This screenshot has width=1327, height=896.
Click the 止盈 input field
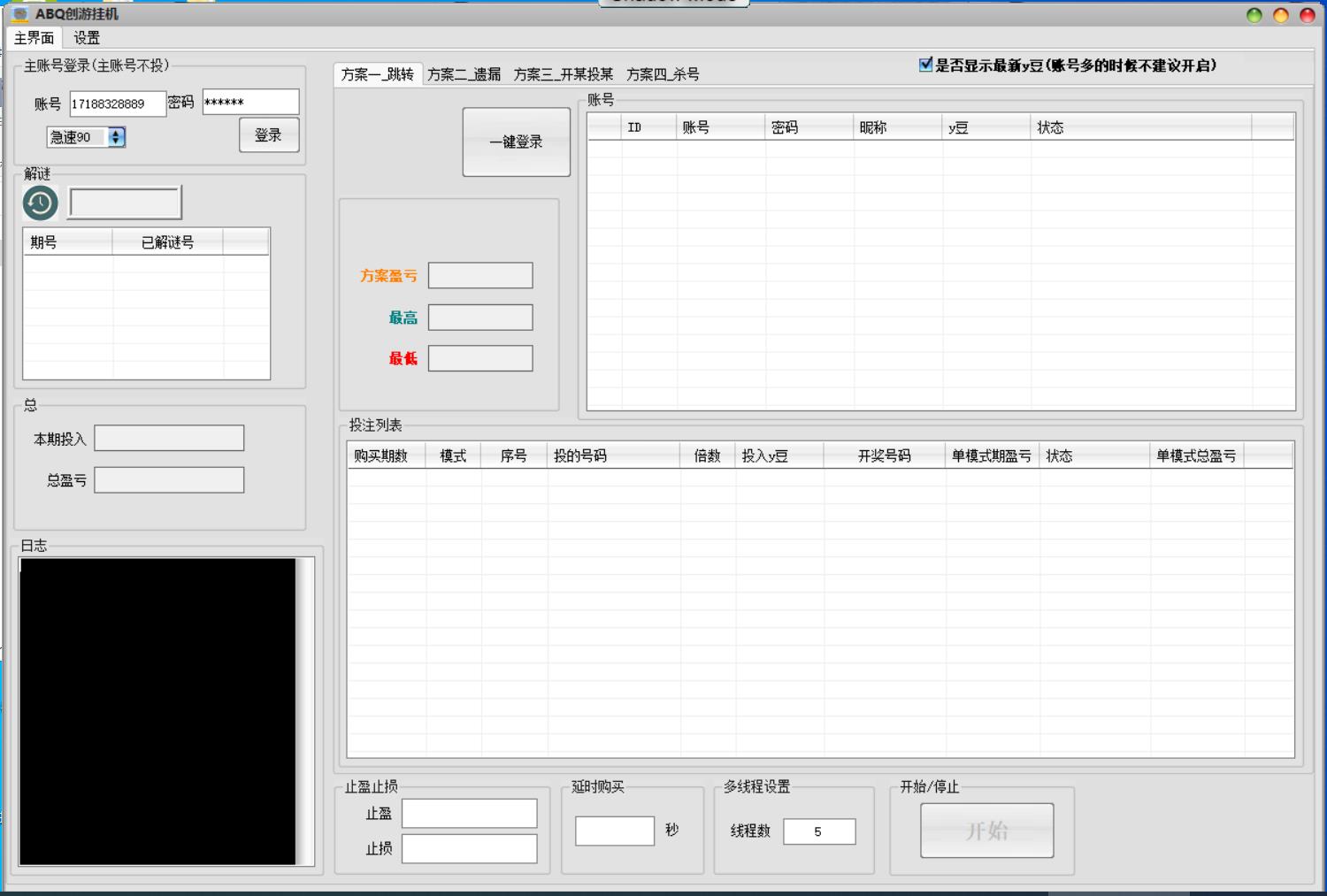[x=470, y=814]
